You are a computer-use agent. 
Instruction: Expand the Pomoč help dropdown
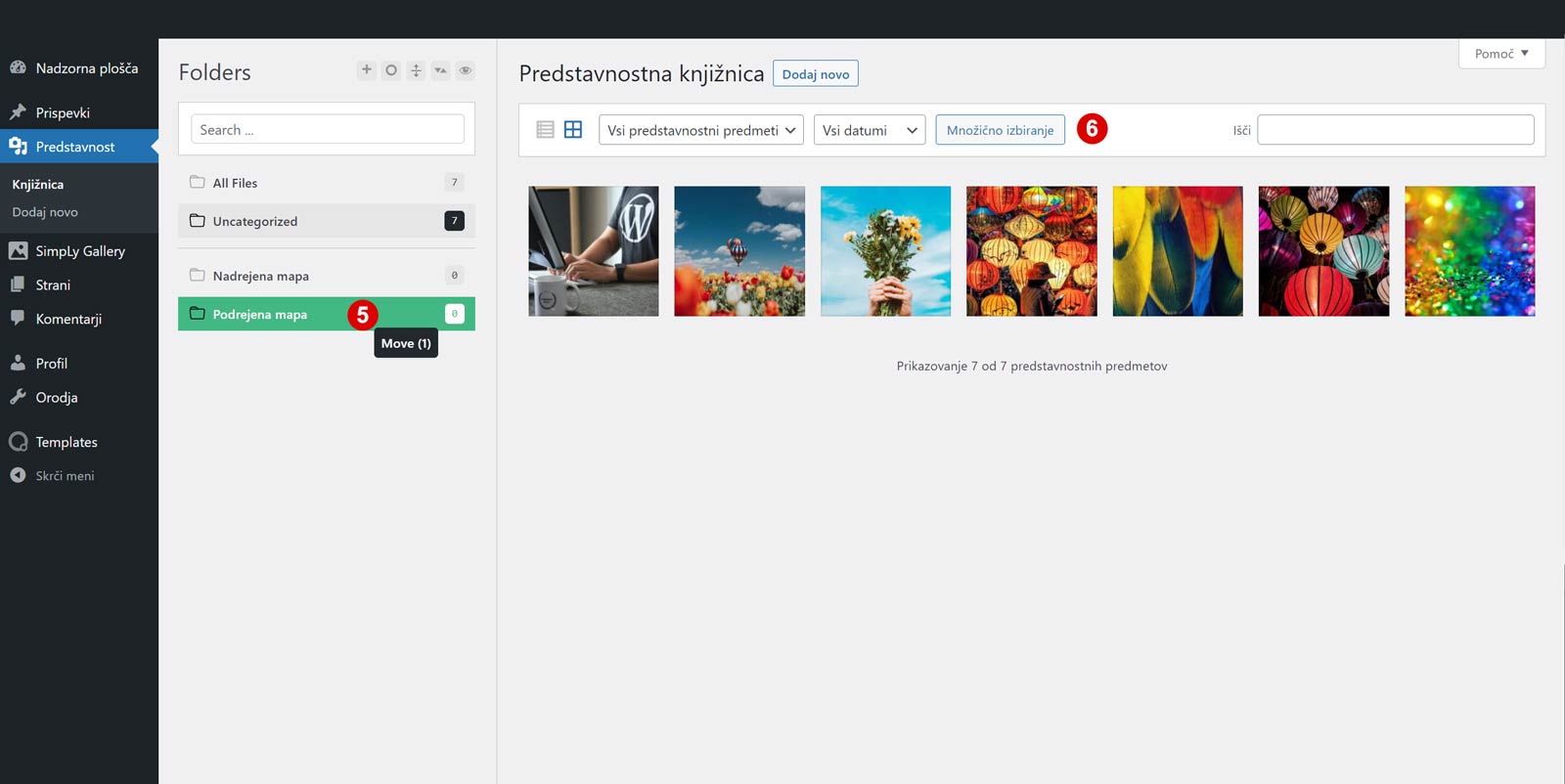[1501, 53]
